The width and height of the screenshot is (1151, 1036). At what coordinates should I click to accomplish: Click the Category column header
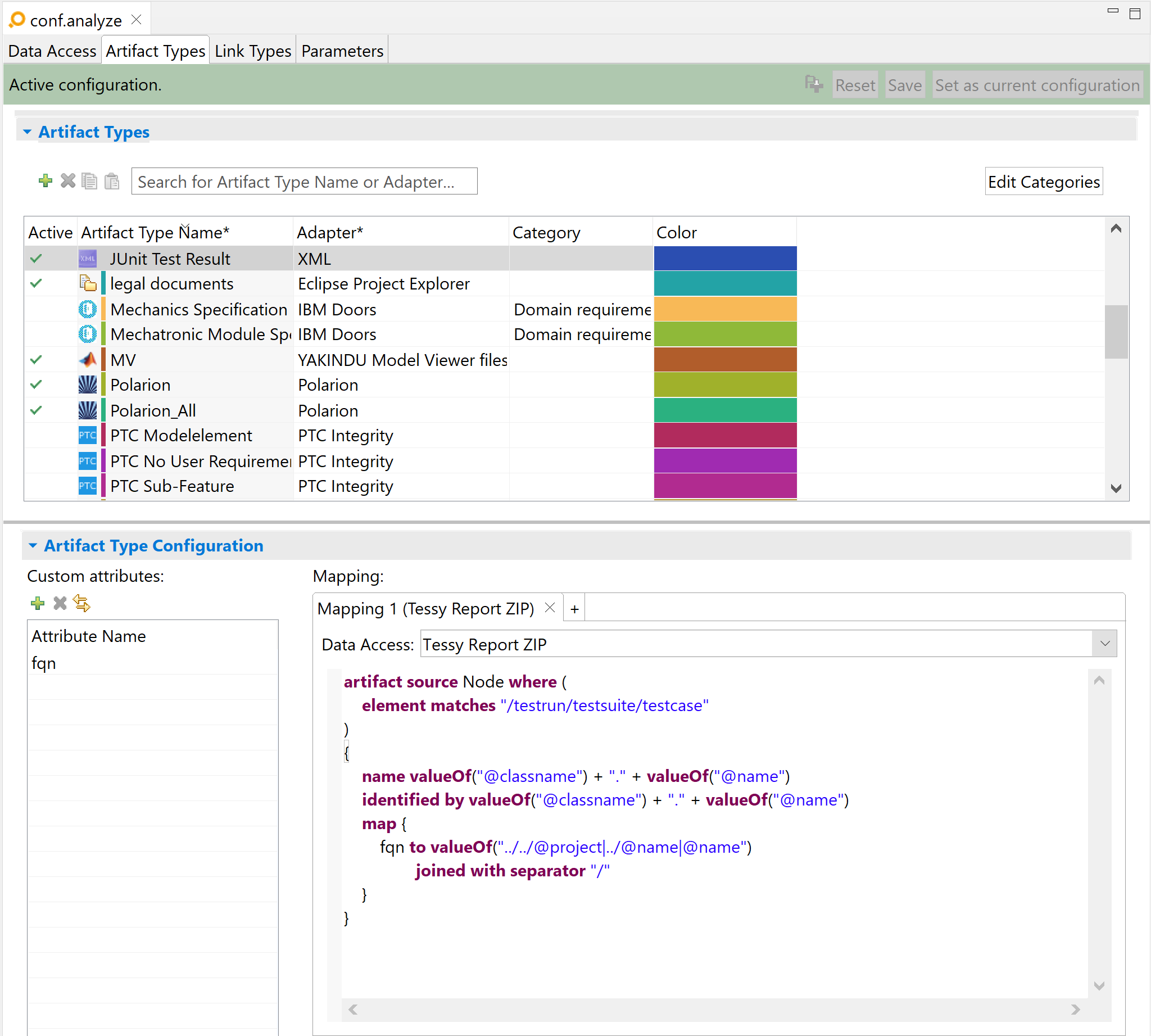[x=581, y=232]
